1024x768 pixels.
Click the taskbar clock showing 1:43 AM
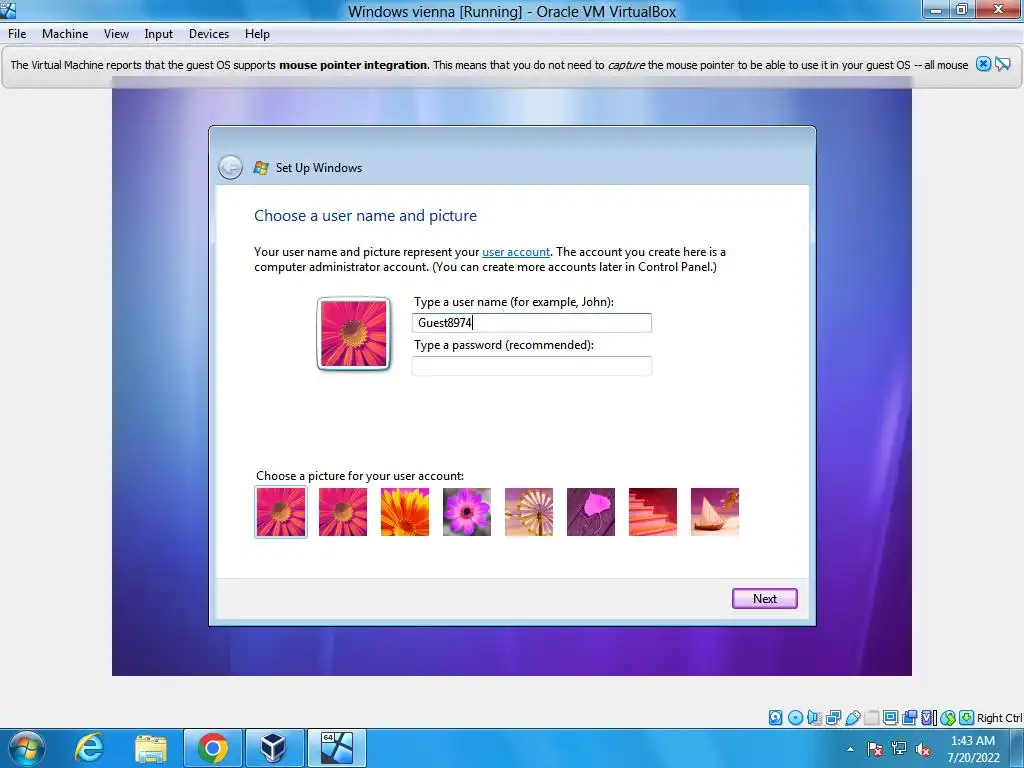pos(973,749)
